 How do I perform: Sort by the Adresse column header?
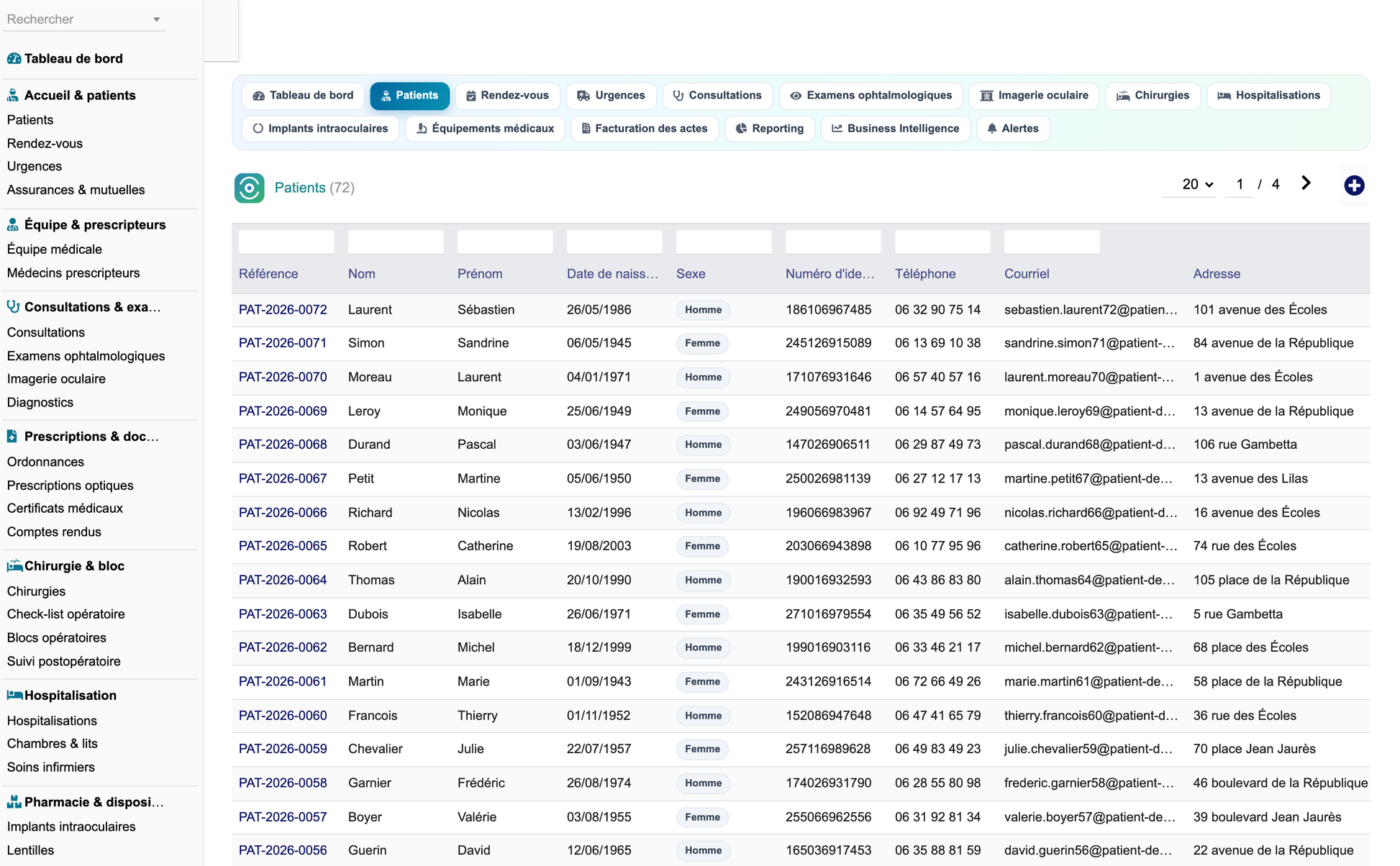(x=1217, y=274)
